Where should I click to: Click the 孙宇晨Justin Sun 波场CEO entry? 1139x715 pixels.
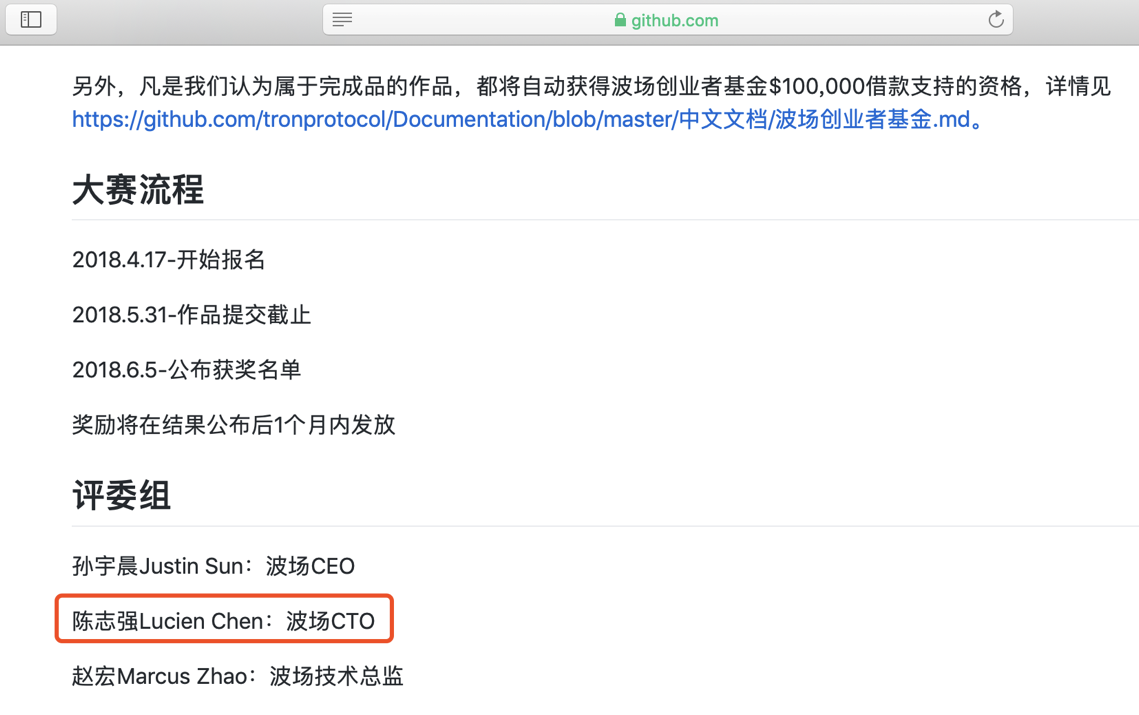(214, 566)
